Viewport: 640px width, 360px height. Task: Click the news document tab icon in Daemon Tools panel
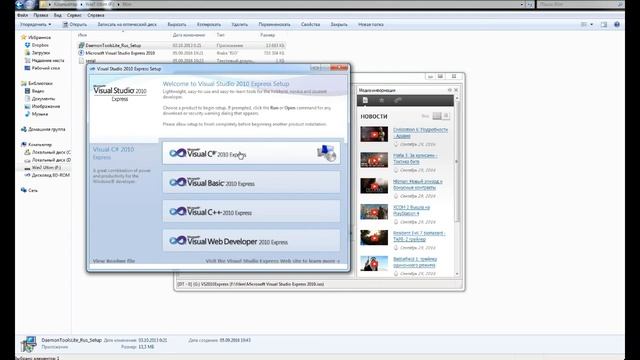[x=365, y=100]
